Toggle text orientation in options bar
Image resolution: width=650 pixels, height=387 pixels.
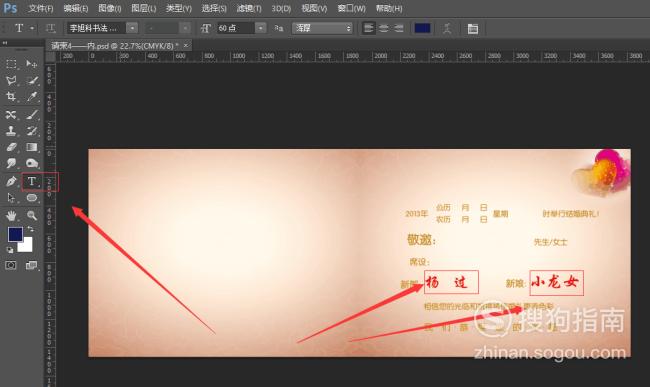point(50,28)
